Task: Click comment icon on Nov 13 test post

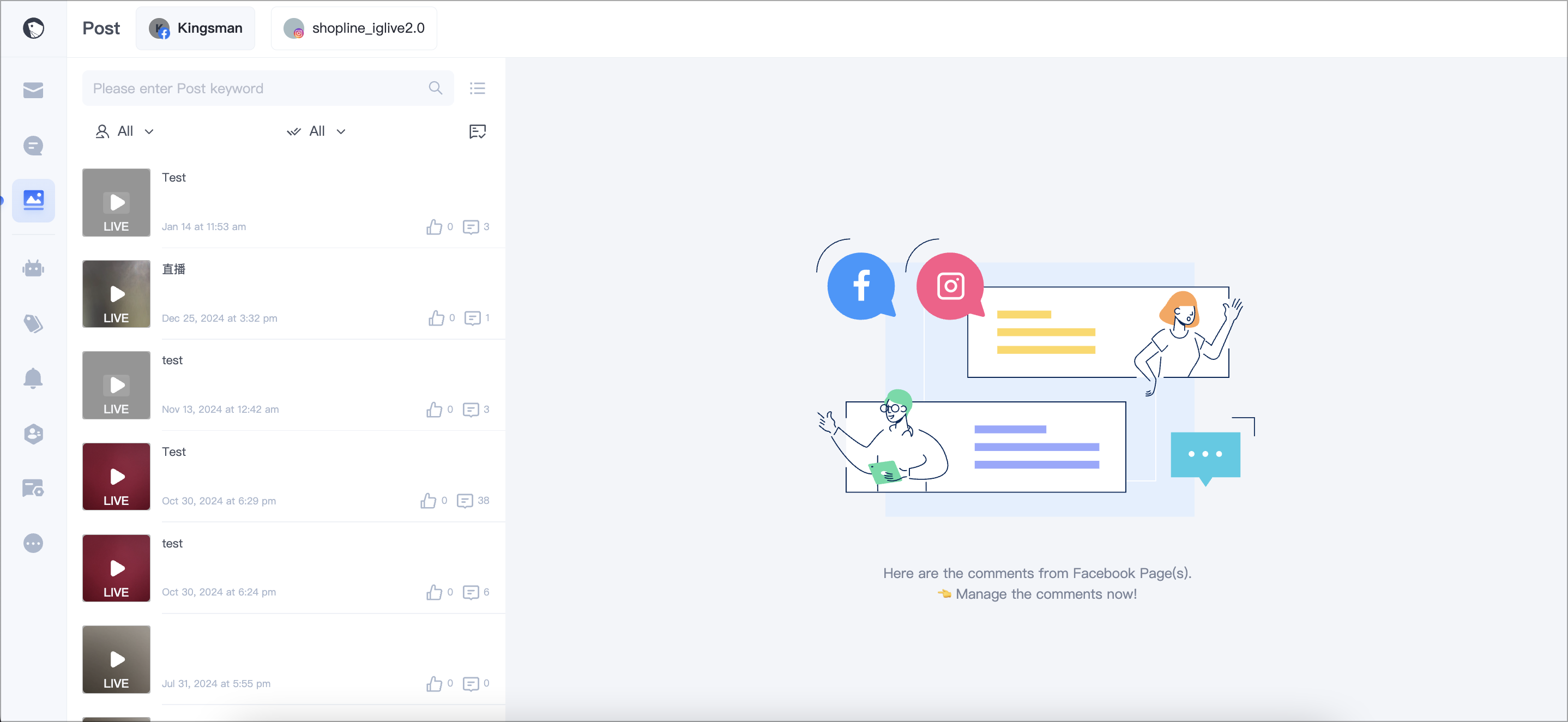Action: click(x=471, y=409)
